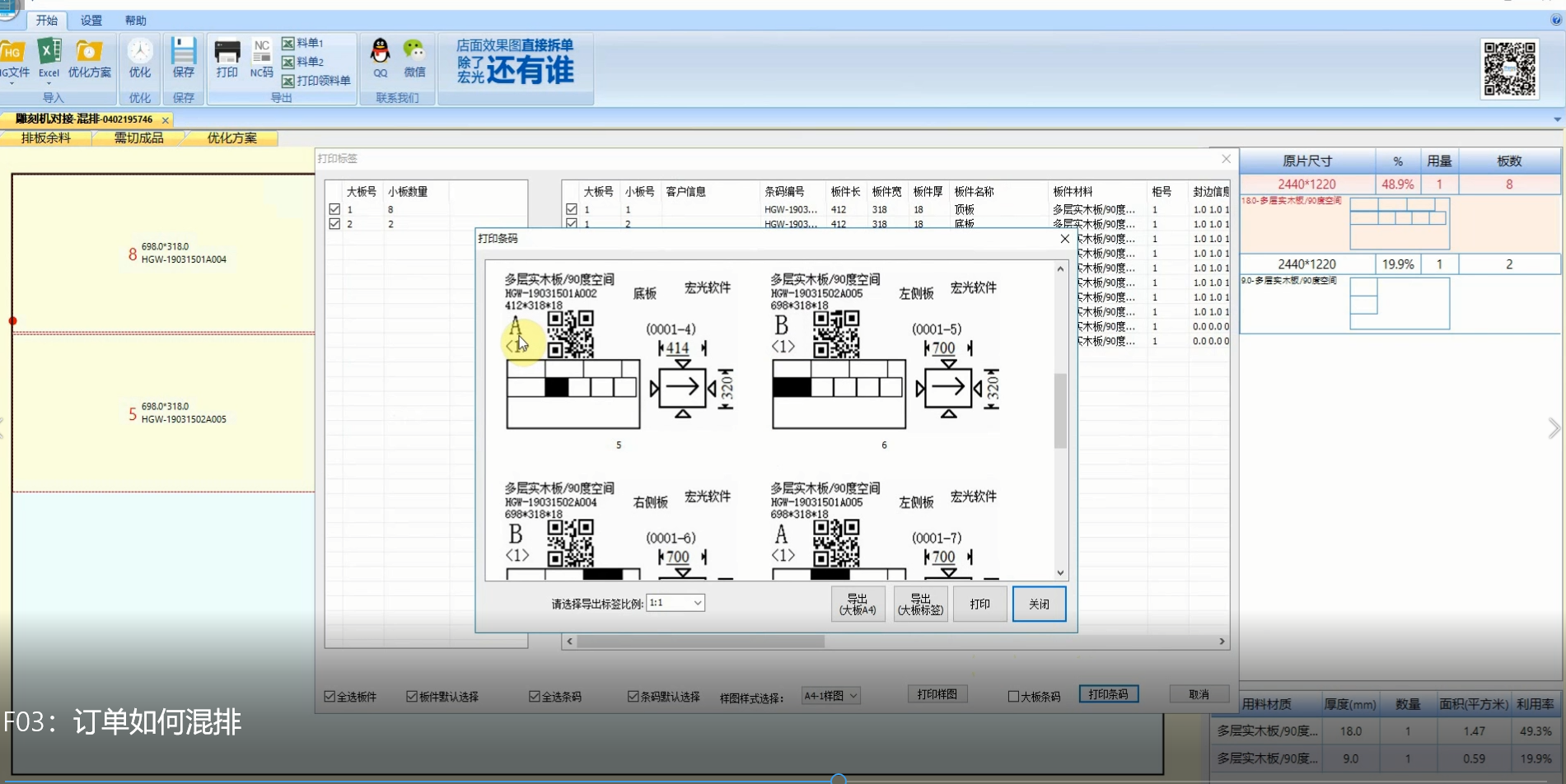The height and width of the screenshot is (784, 1566).
Task: Switch to 排板余料 tab
Action: tap(46, 138)
